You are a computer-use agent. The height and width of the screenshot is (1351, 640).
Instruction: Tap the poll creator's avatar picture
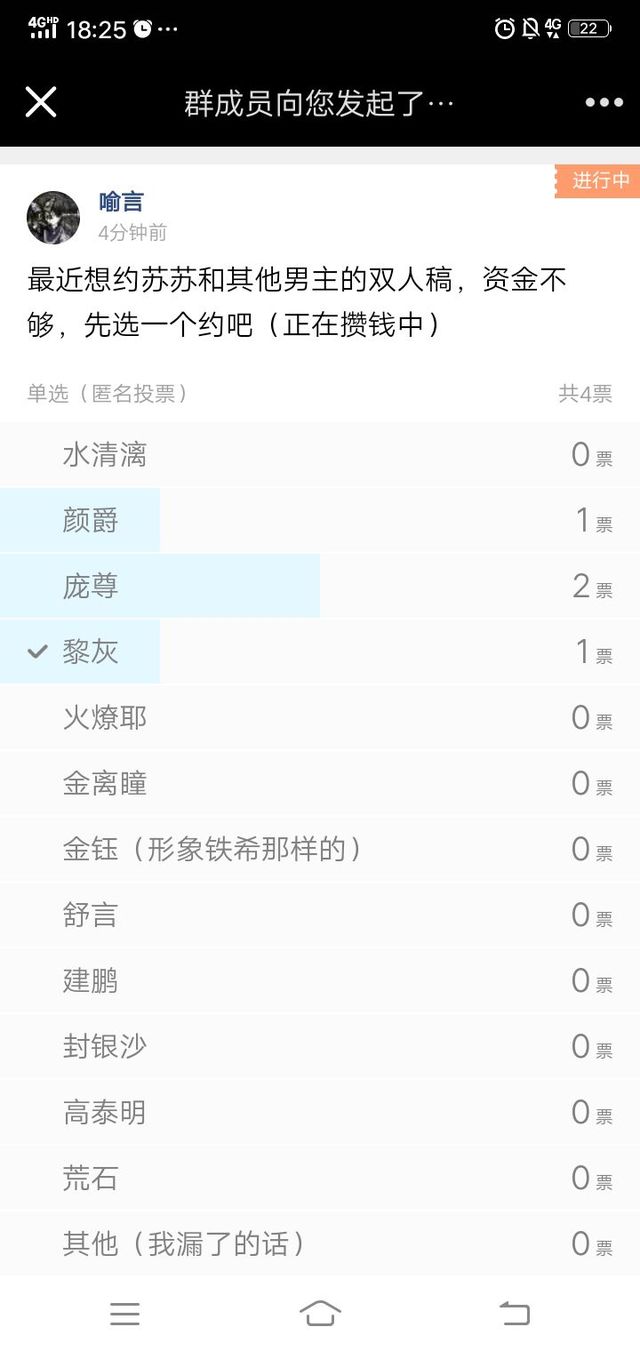click(x=53, y=217)
